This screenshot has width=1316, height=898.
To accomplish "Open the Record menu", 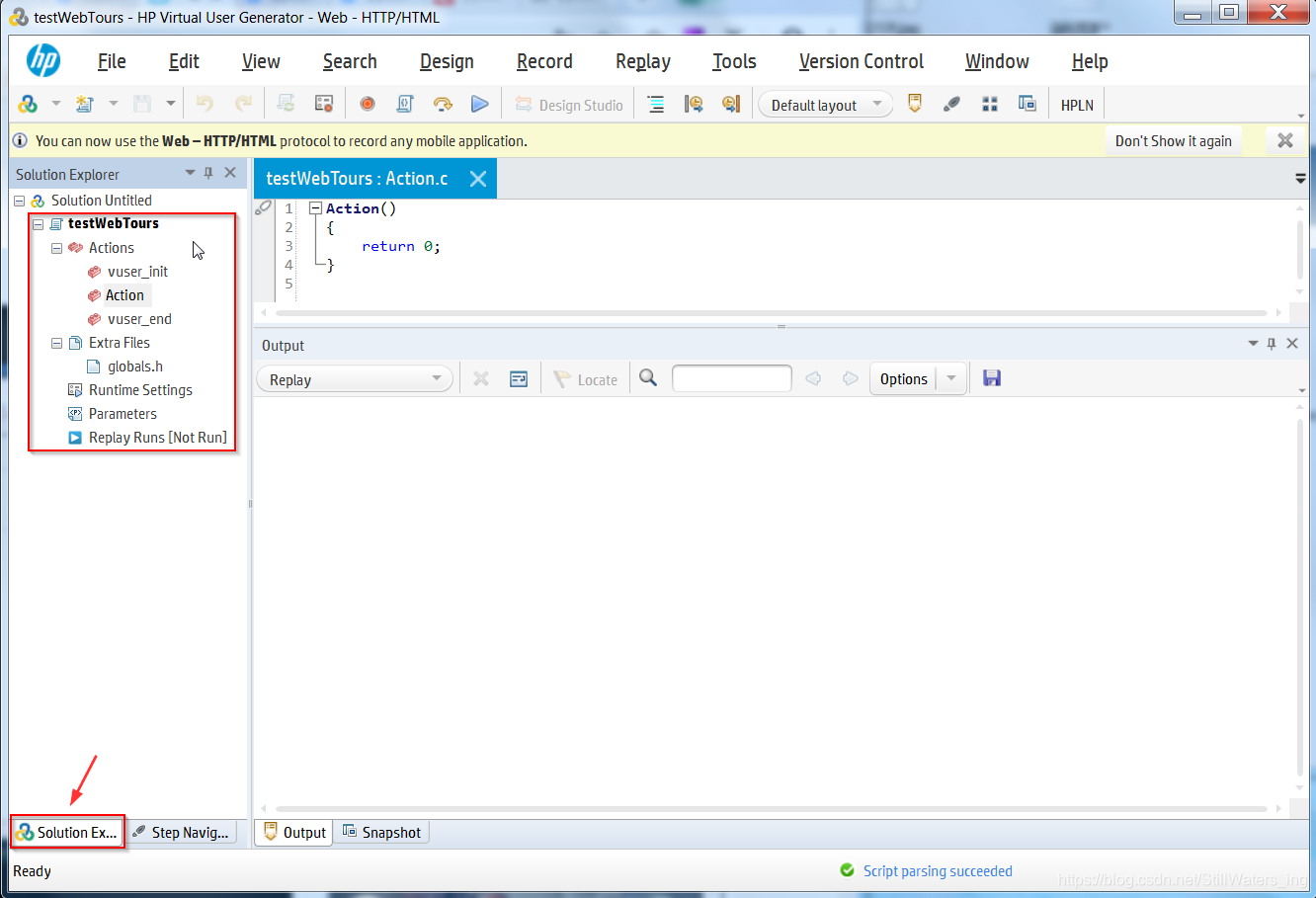I will tap(544, 61).
